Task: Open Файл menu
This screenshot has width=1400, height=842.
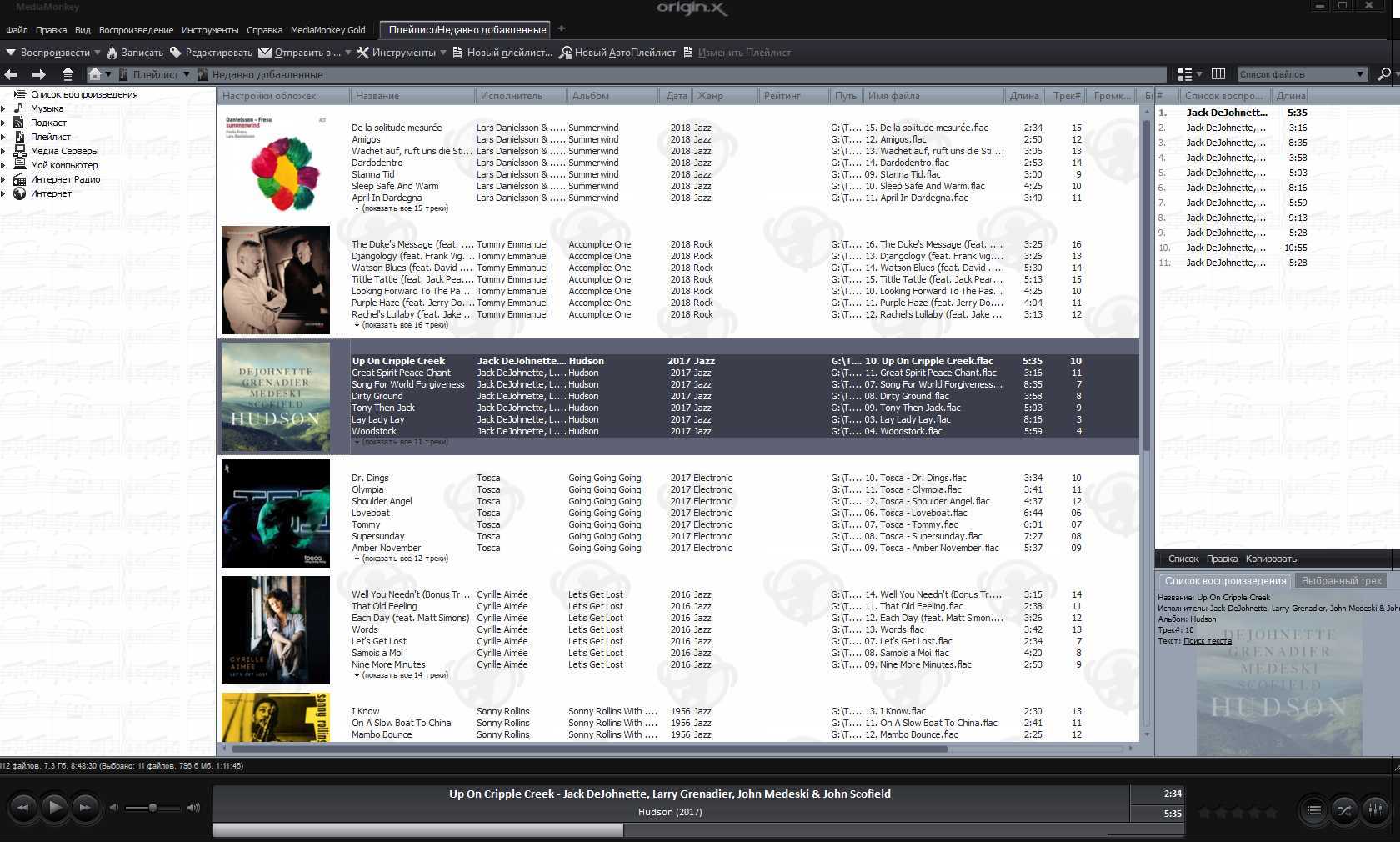Action: pyautogui.click(x=17, y=30)
